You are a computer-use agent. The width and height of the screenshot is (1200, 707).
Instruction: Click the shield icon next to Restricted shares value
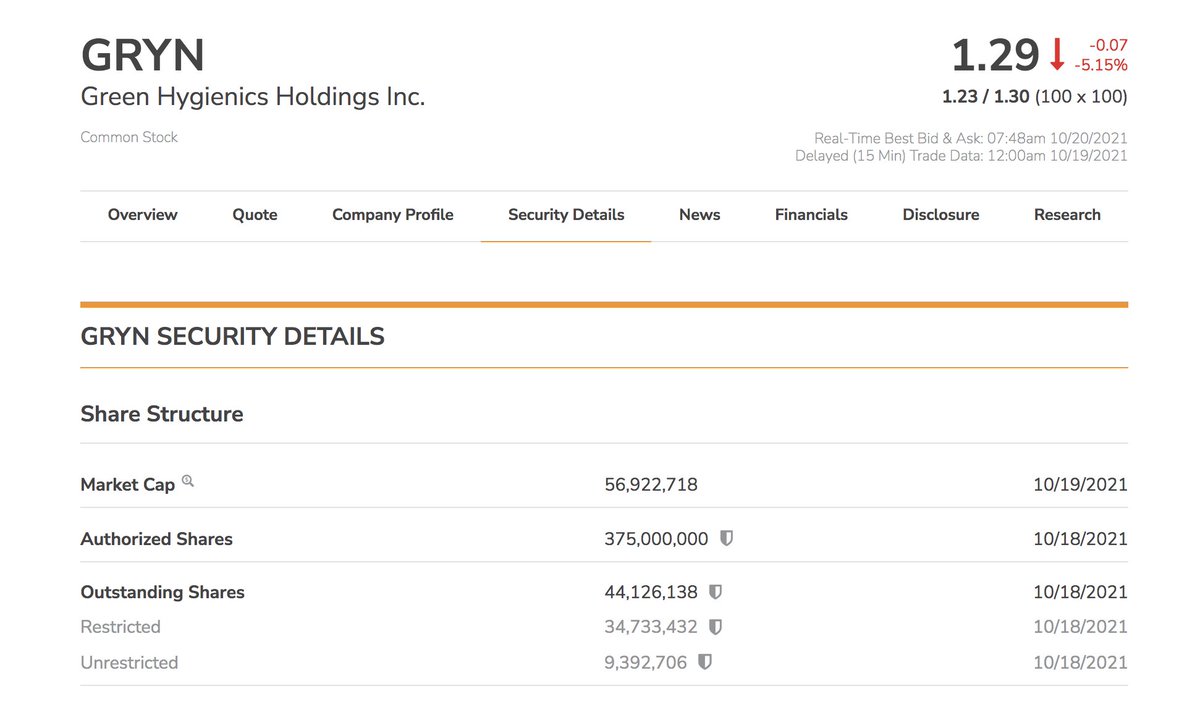[715, 627]
